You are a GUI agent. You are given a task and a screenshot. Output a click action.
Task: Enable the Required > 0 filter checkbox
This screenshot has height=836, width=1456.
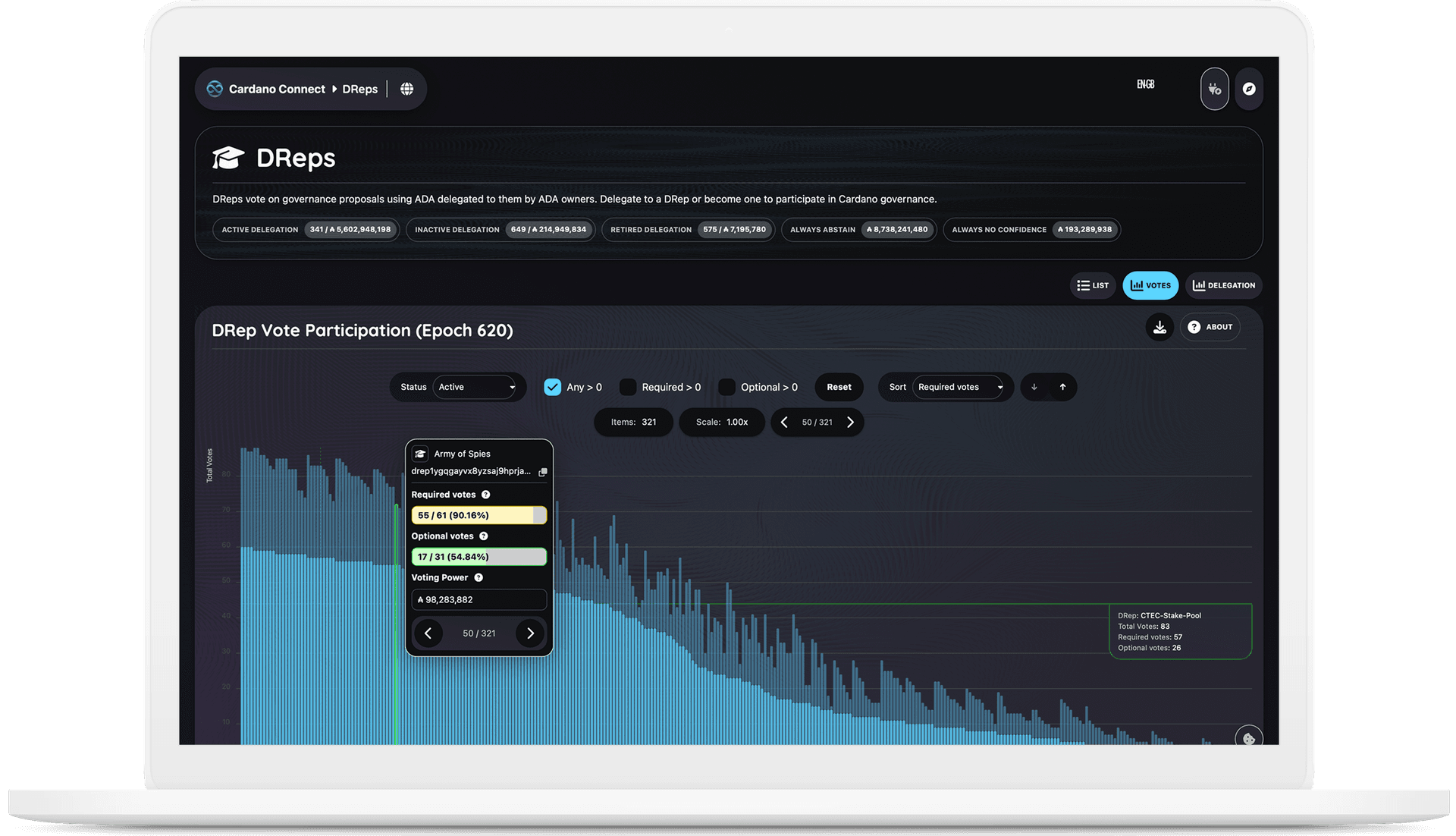(628, 387)
